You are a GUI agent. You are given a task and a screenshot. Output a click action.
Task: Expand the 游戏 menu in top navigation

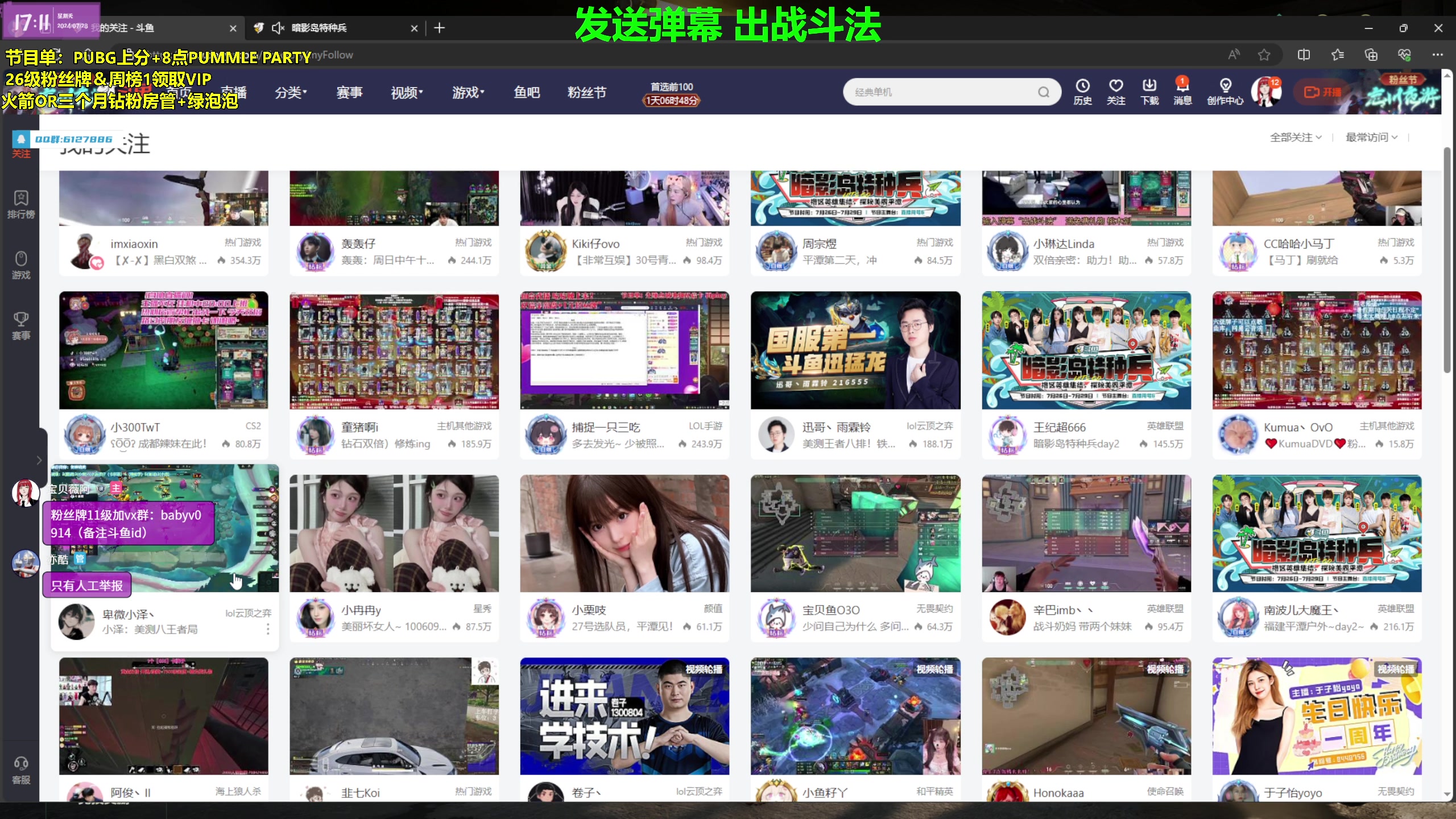(468, 92)
